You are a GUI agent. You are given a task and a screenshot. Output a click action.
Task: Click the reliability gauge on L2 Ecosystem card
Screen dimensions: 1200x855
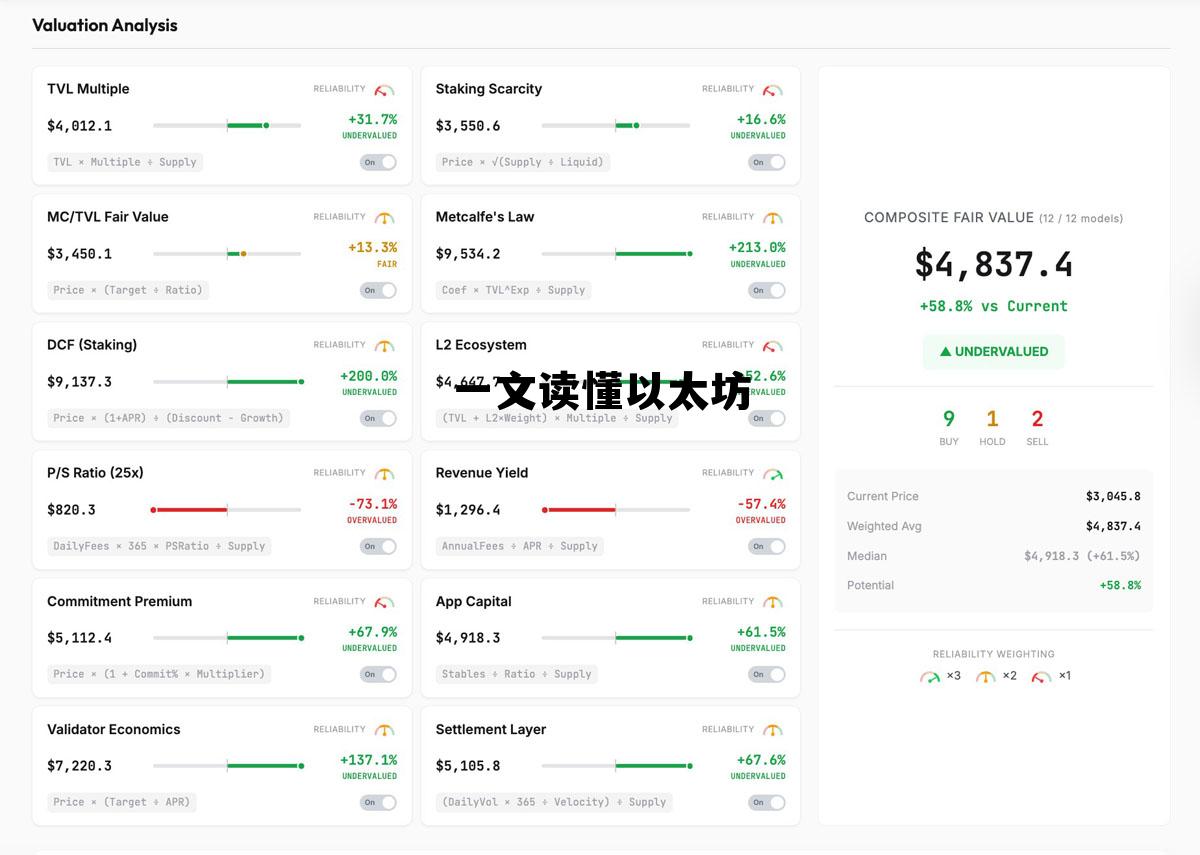(x=771, y=345)
